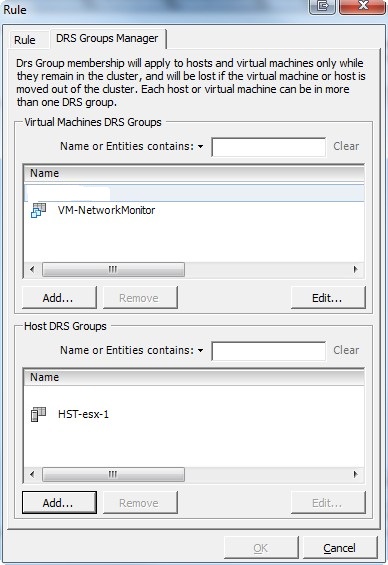Select the HST-esx-1 host group row
The width and height of the screenshot is (388, 565).
(194, 414)
